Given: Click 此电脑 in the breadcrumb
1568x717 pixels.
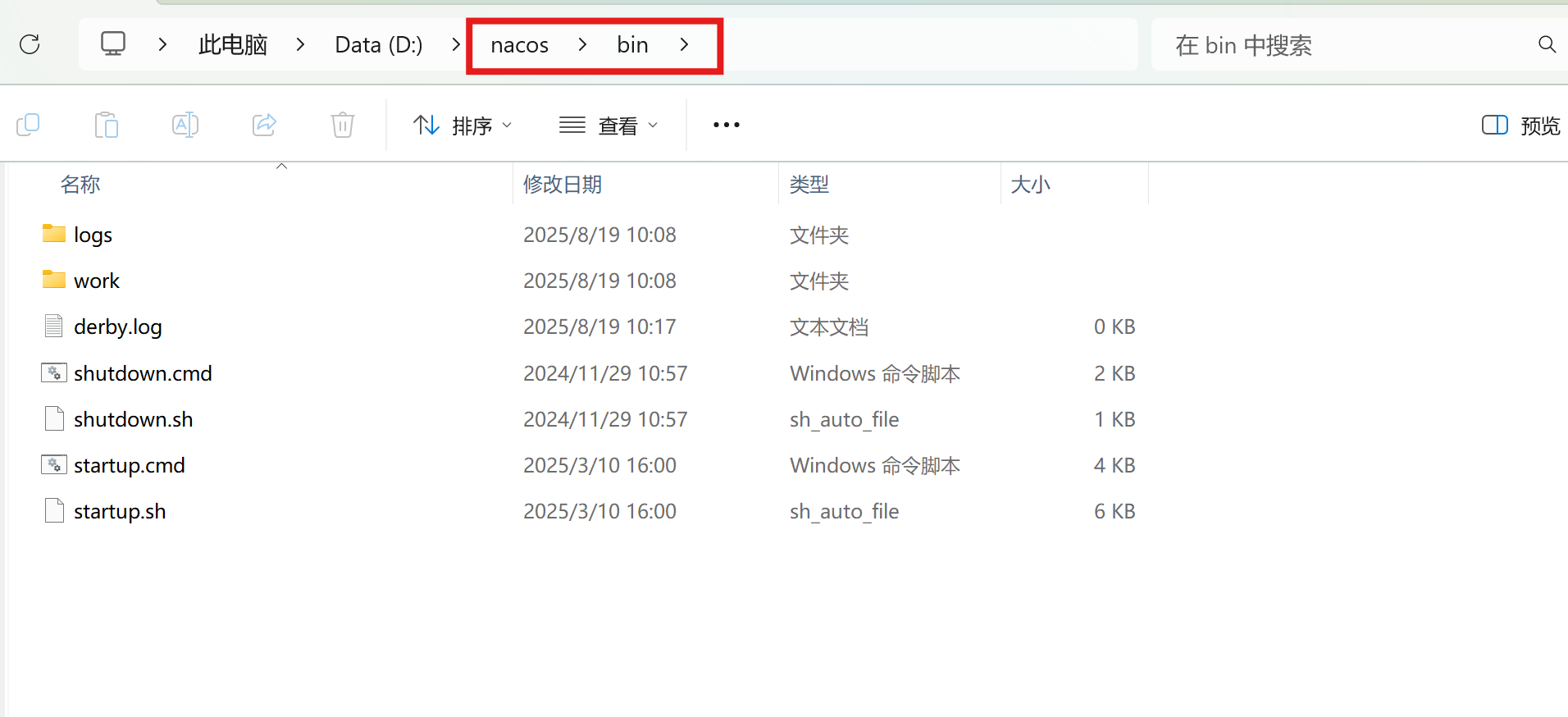Looking at the screenshot, I should pos(233,44).
